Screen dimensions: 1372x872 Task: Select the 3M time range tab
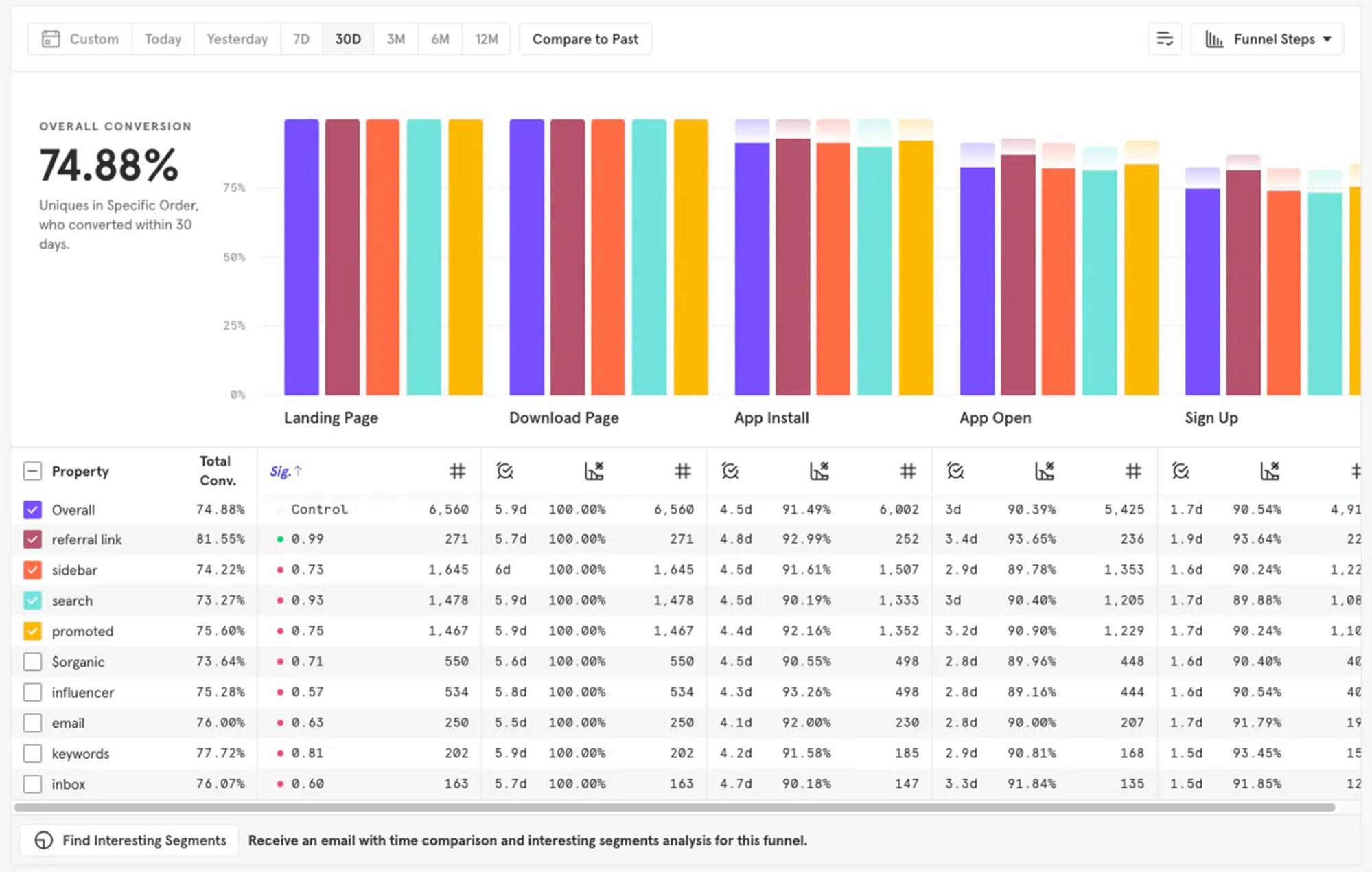click(395, 39)
